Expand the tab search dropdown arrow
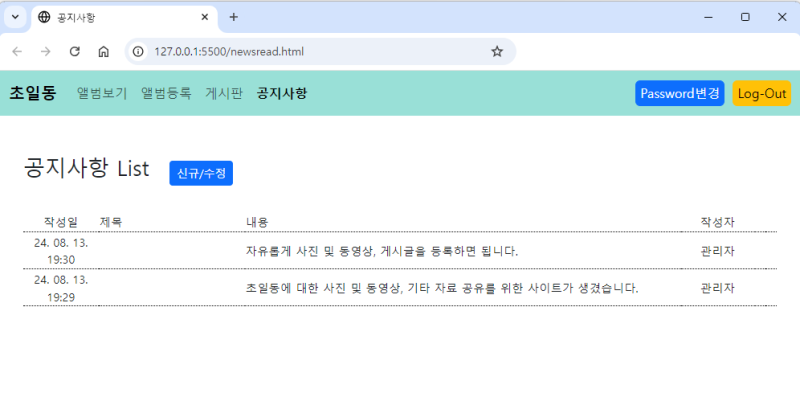 [x=15, y=17]
